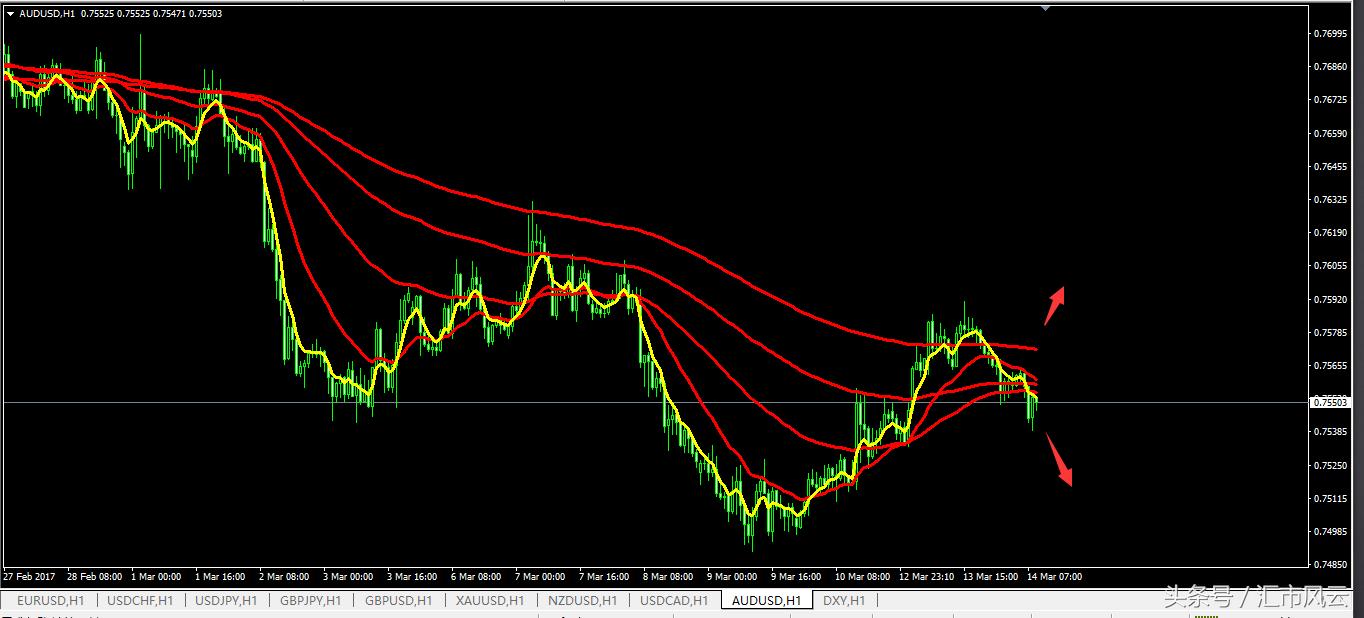Click the 0.76860 price scale label
Viewport: 1364px width, 618px height.
pos(1329,66)
